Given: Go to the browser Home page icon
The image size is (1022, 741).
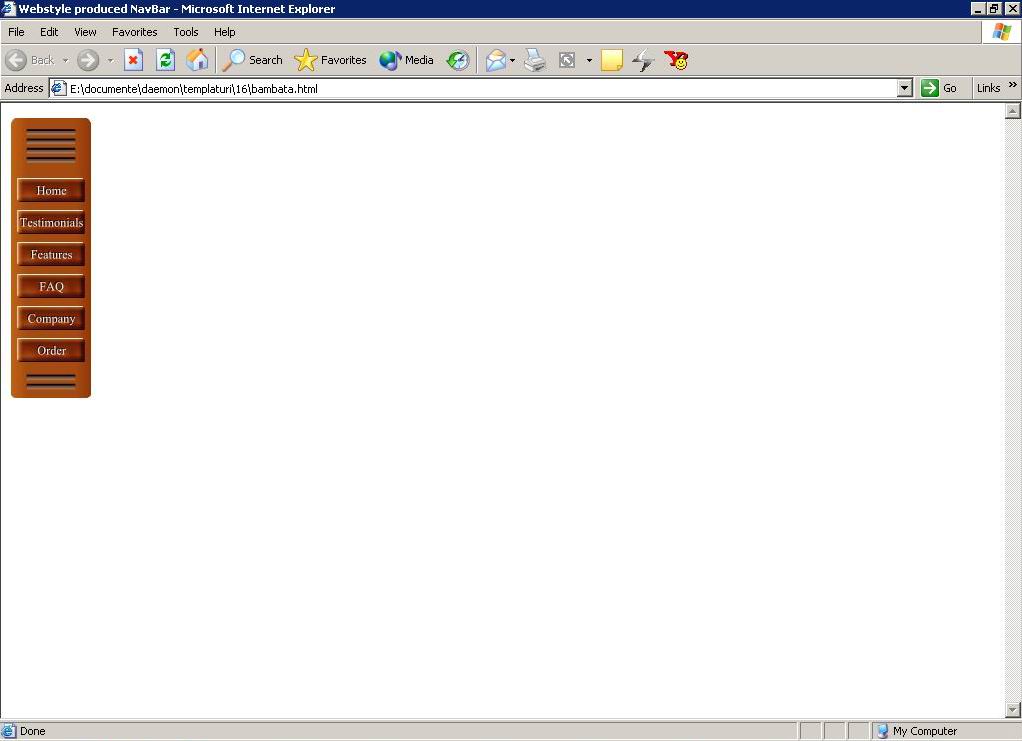Looking at the screenshot, I should coord(197,60).
